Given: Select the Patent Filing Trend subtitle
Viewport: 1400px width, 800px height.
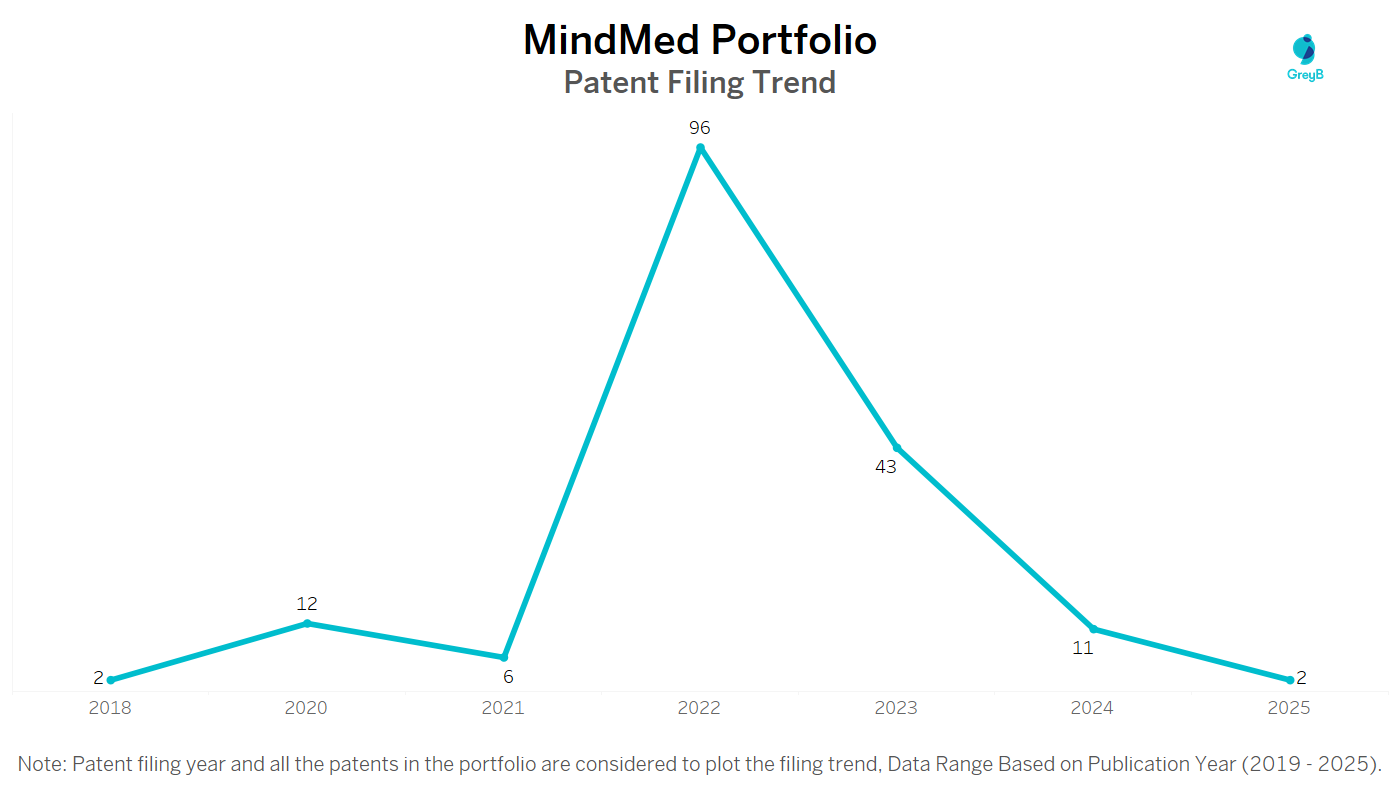Looking at the screenshot, I should (x=700, y=82).
